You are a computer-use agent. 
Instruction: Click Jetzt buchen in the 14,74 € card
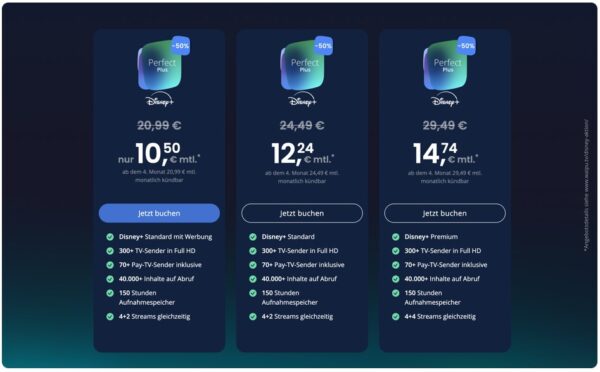tap(445, 213)
